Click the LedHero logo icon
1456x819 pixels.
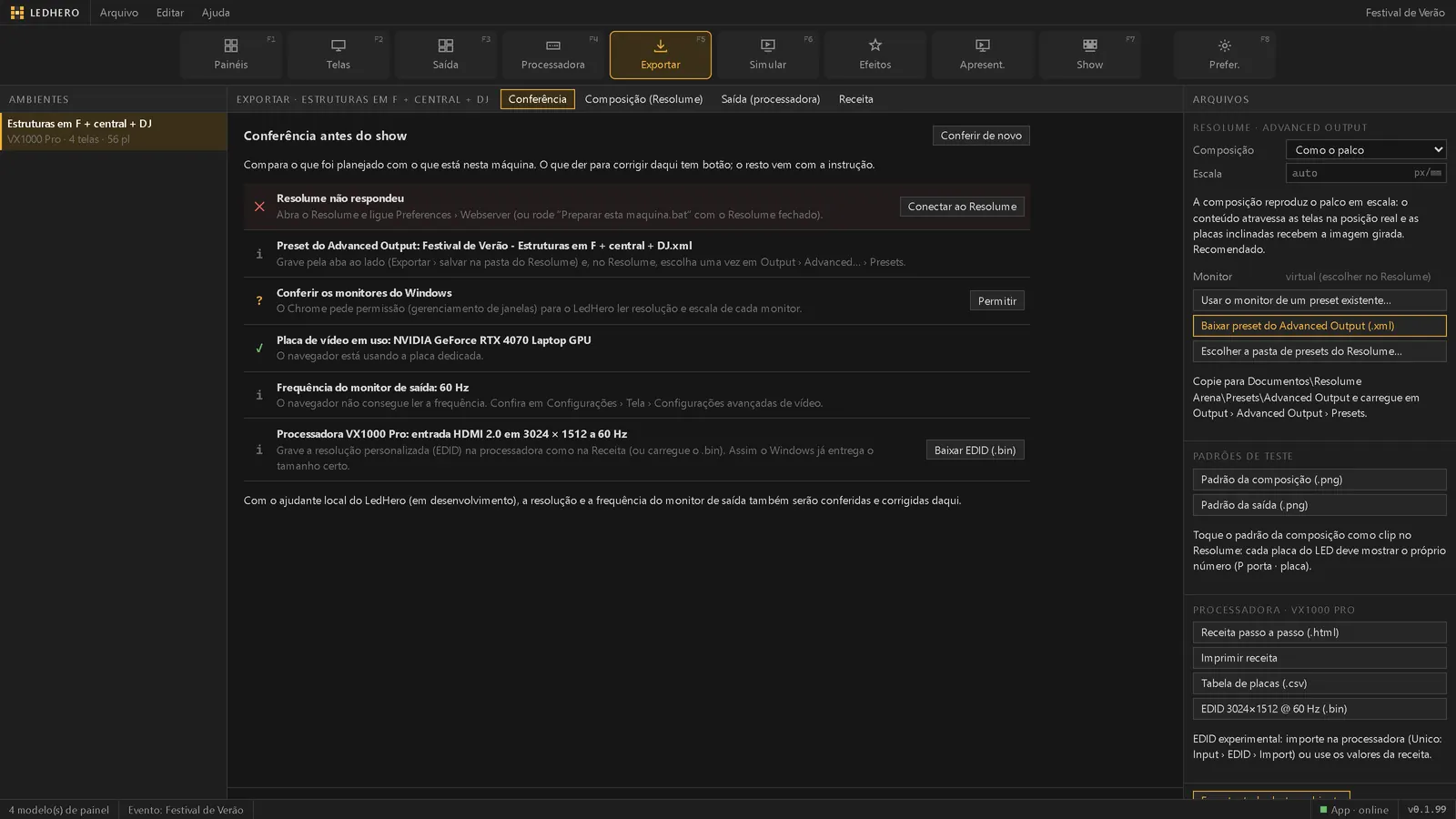click(x=17, y=13)
